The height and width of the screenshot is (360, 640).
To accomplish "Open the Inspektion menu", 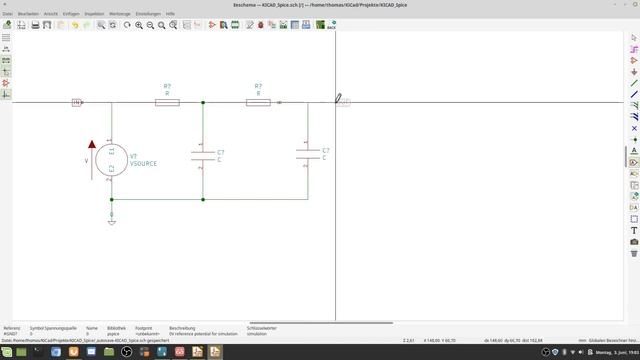I will [94, 14].
